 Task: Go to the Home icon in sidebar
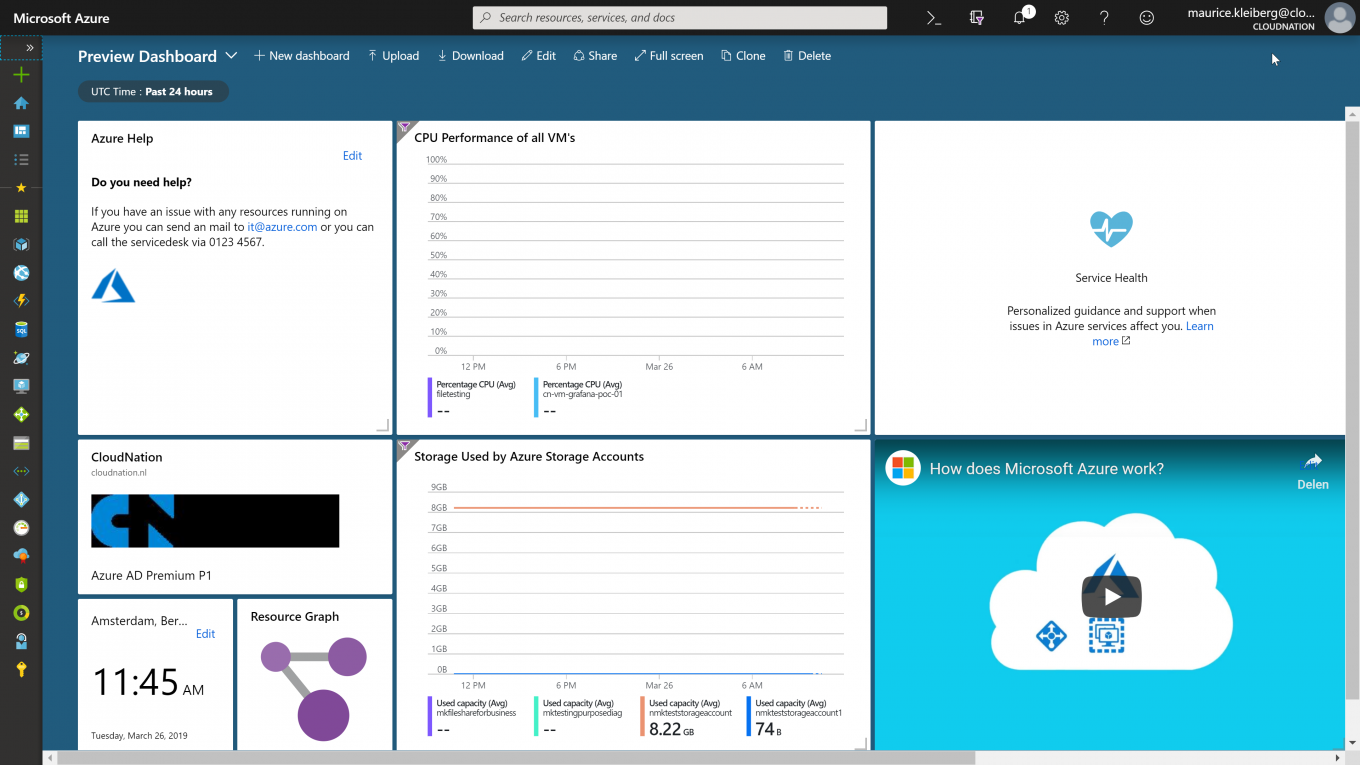point(21,103)
